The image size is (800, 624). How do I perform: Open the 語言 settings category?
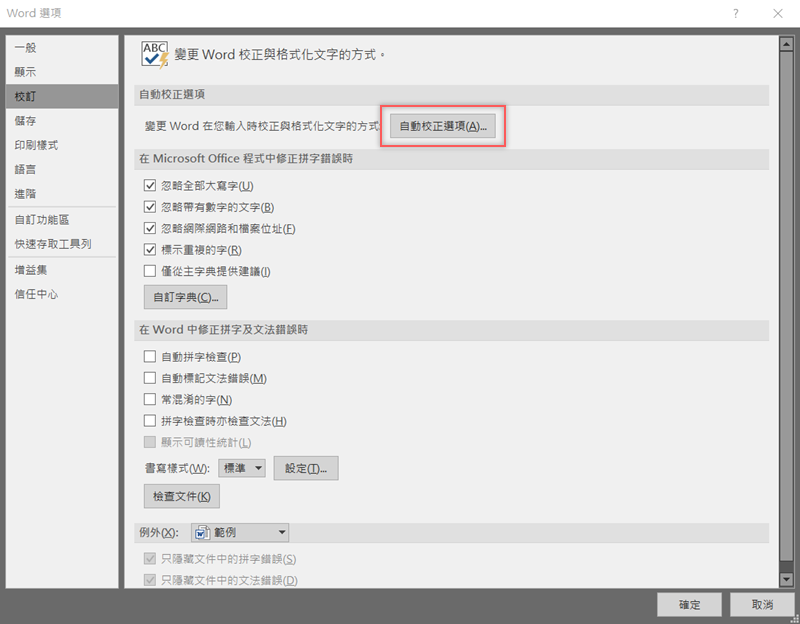[x=62, y=169]
